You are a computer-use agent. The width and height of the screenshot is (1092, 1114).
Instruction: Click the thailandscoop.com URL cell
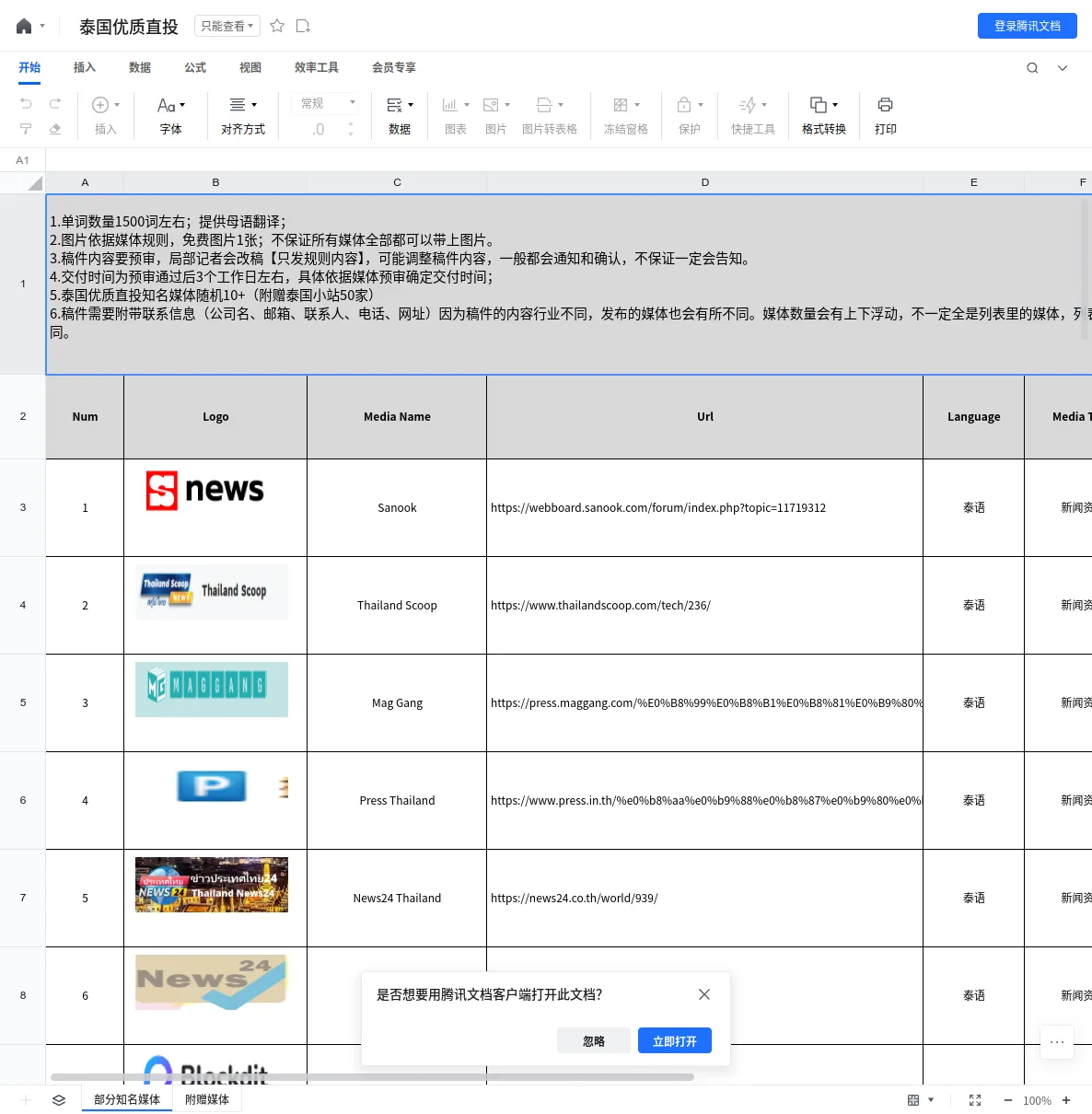click(x=704, y=605)
